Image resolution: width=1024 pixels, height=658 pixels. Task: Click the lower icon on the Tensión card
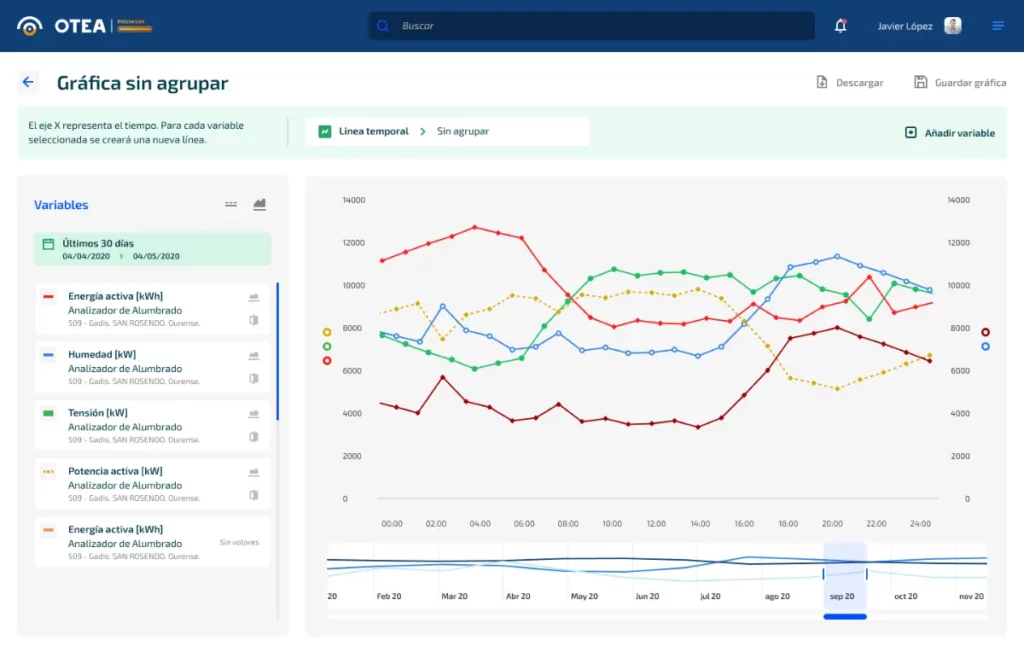coord(254,436)
